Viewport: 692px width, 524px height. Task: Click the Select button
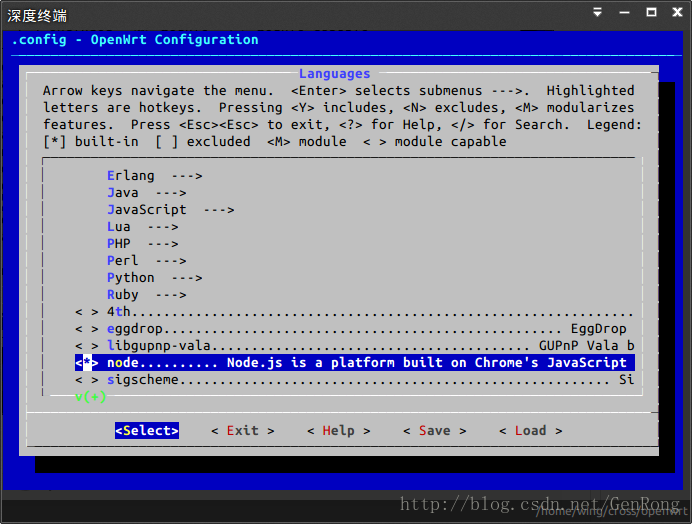pyautogui.click(x=147, y=430)
